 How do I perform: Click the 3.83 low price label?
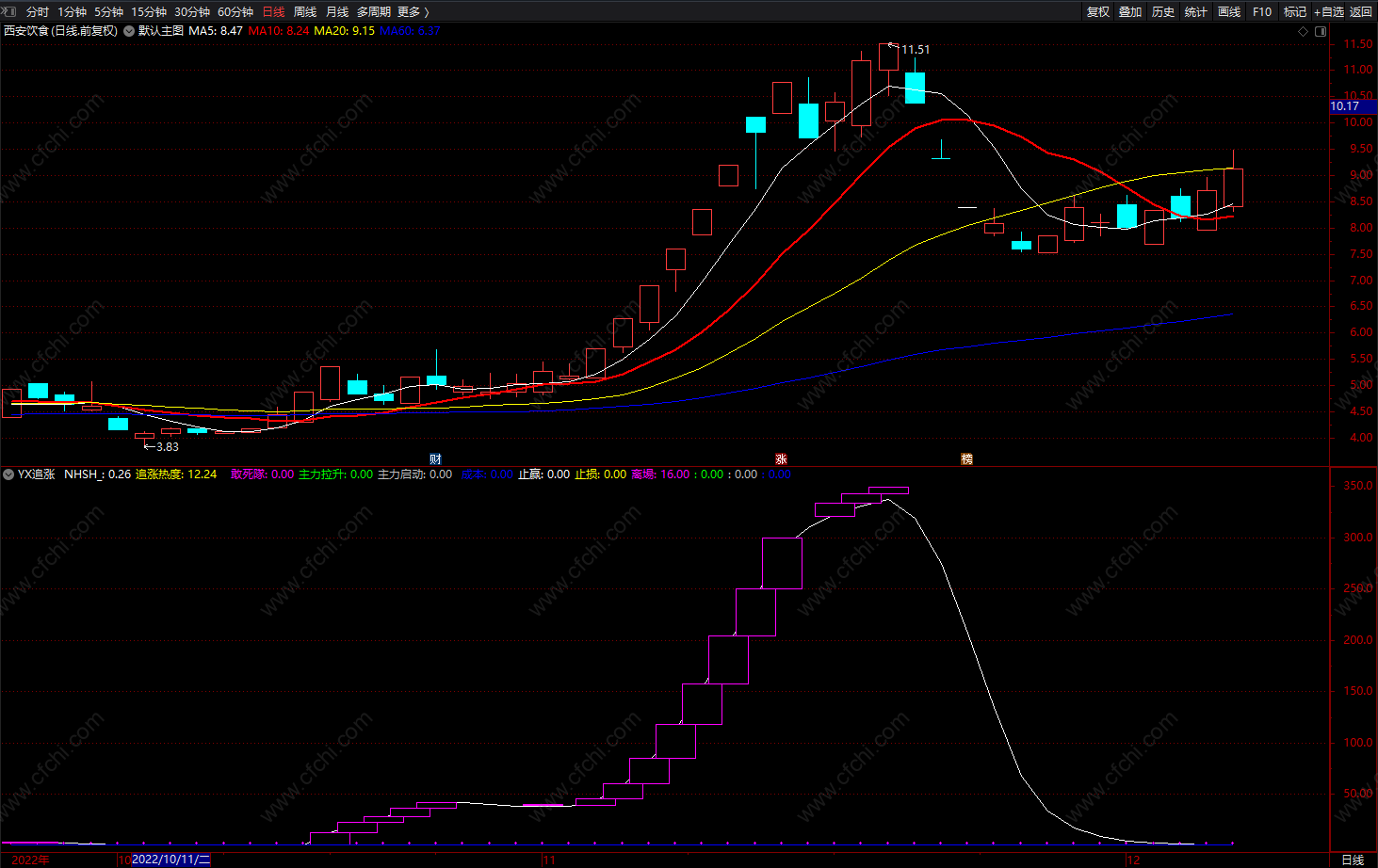168,447
